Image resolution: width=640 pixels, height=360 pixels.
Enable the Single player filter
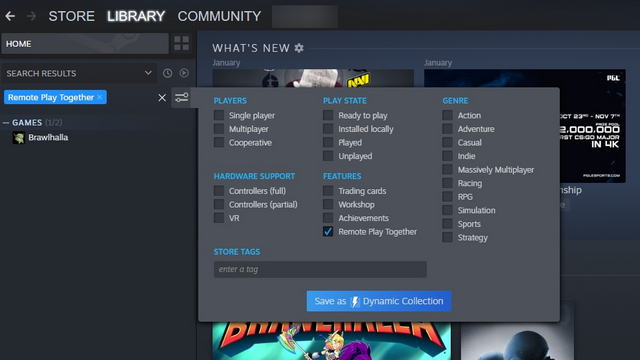(x=219, y=116)
